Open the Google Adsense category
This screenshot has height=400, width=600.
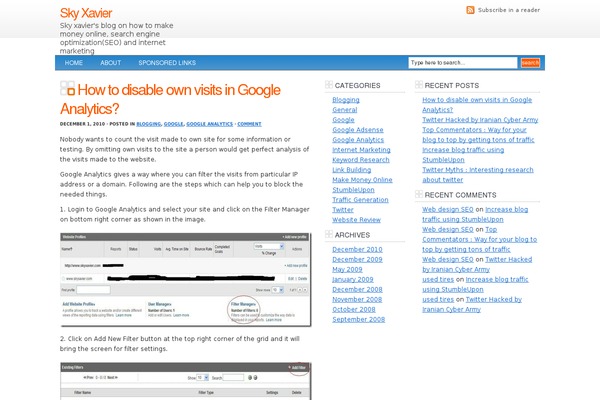[x=358, y=130]
